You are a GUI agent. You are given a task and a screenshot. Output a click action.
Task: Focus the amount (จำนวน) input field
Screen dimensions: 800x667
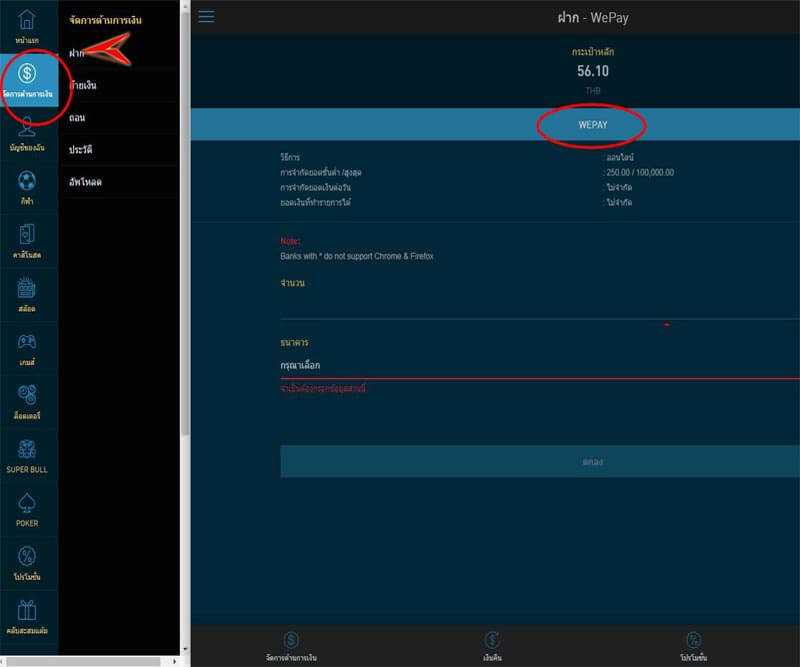[540, 306]
